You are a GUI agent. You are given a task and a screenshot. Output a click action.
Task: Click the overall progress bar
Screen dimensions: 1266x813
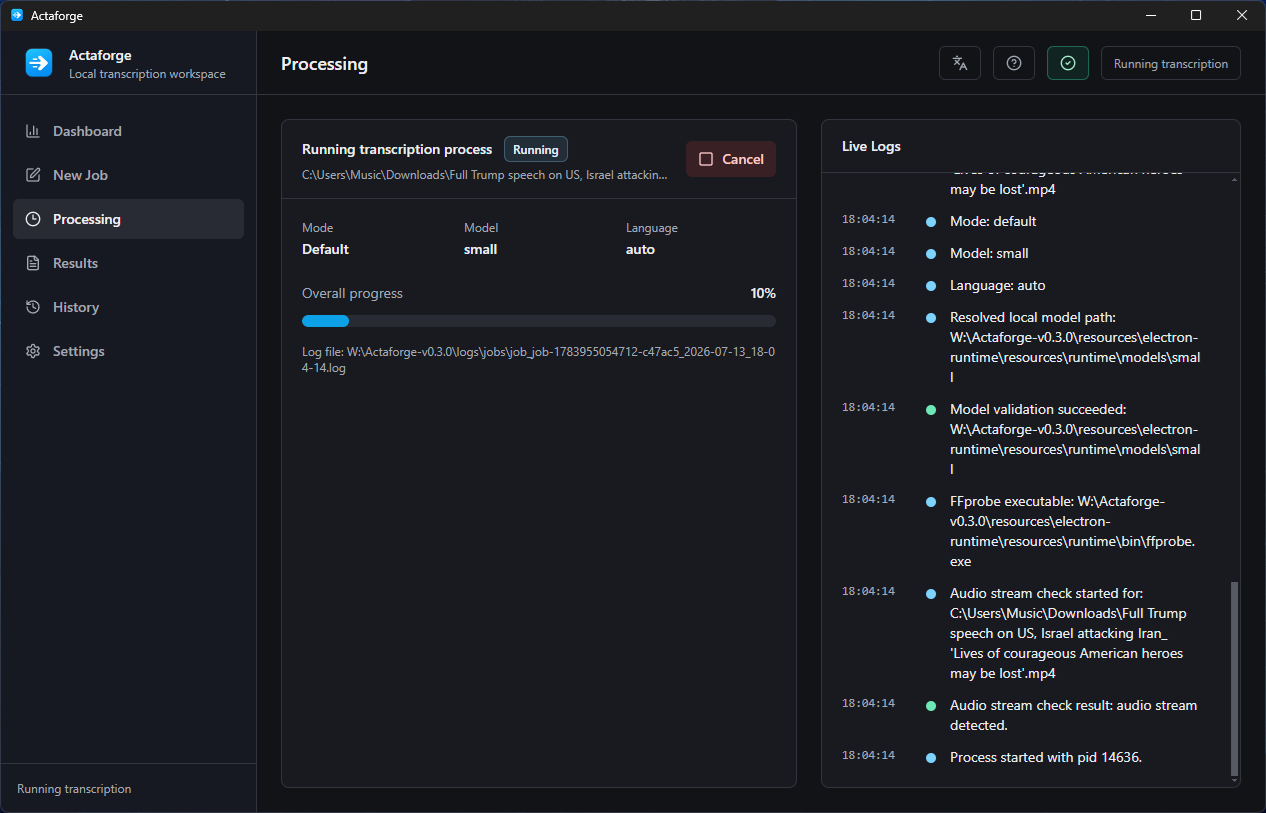coord(539,321)
